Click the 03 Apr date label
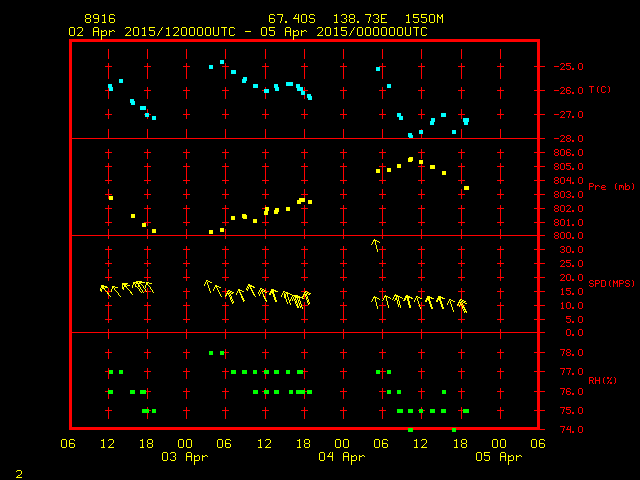The height and width of the screenshot is (480, 640). tap(185, 457)
